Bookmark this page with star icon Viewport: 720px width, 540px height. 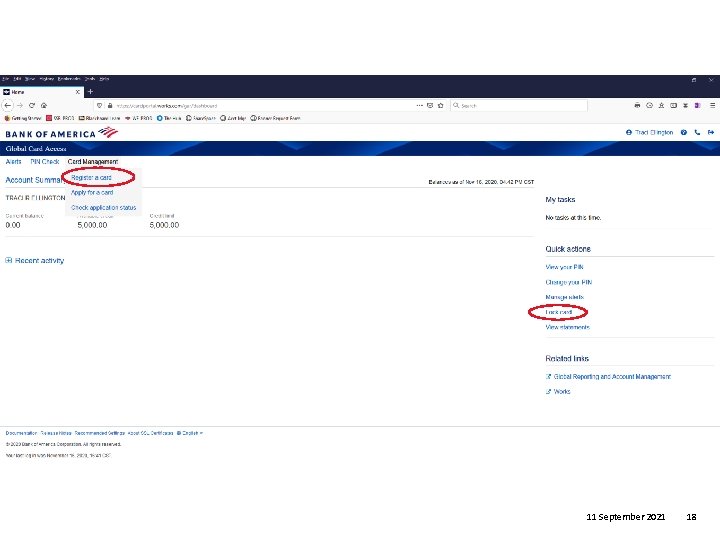[x=441, y=105]
